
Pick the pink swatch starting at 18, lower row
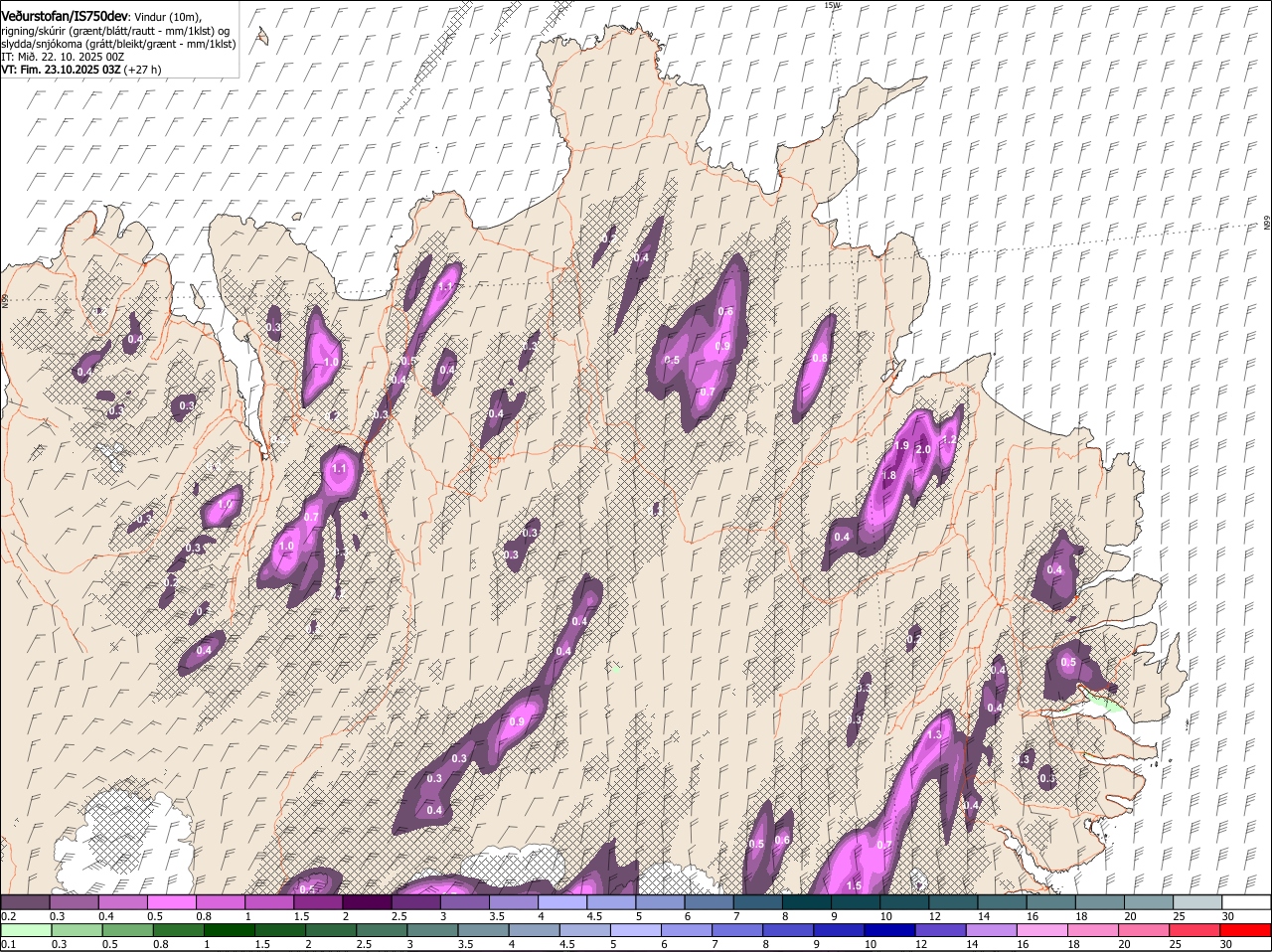1093,930
